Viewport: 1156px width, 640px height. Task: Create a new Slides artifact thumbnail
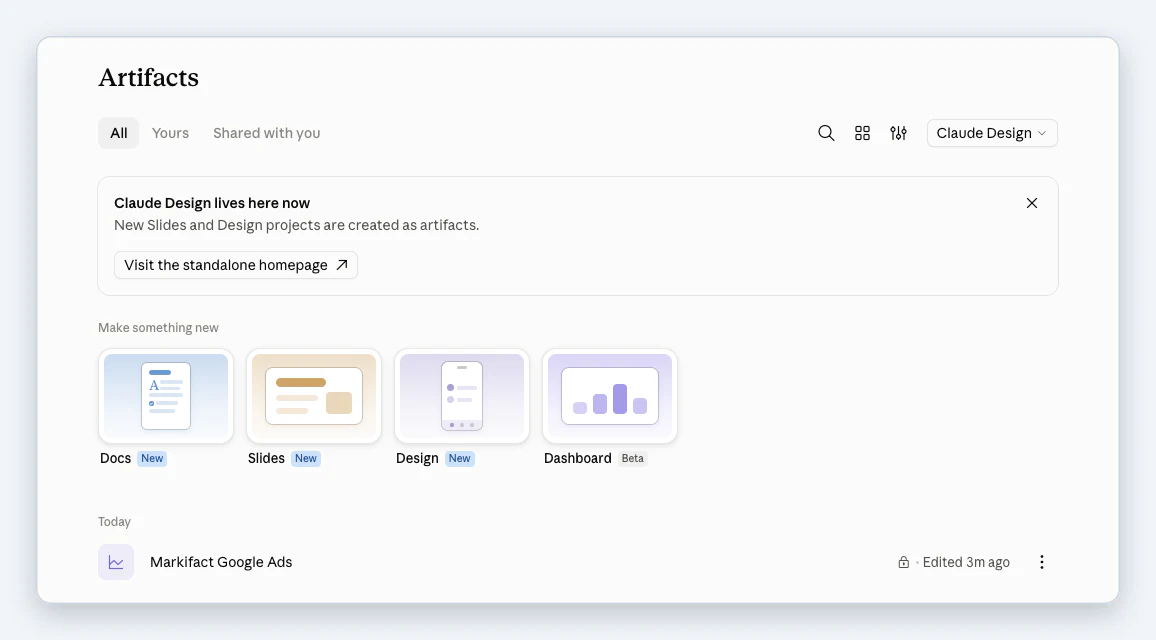[314, 396]
